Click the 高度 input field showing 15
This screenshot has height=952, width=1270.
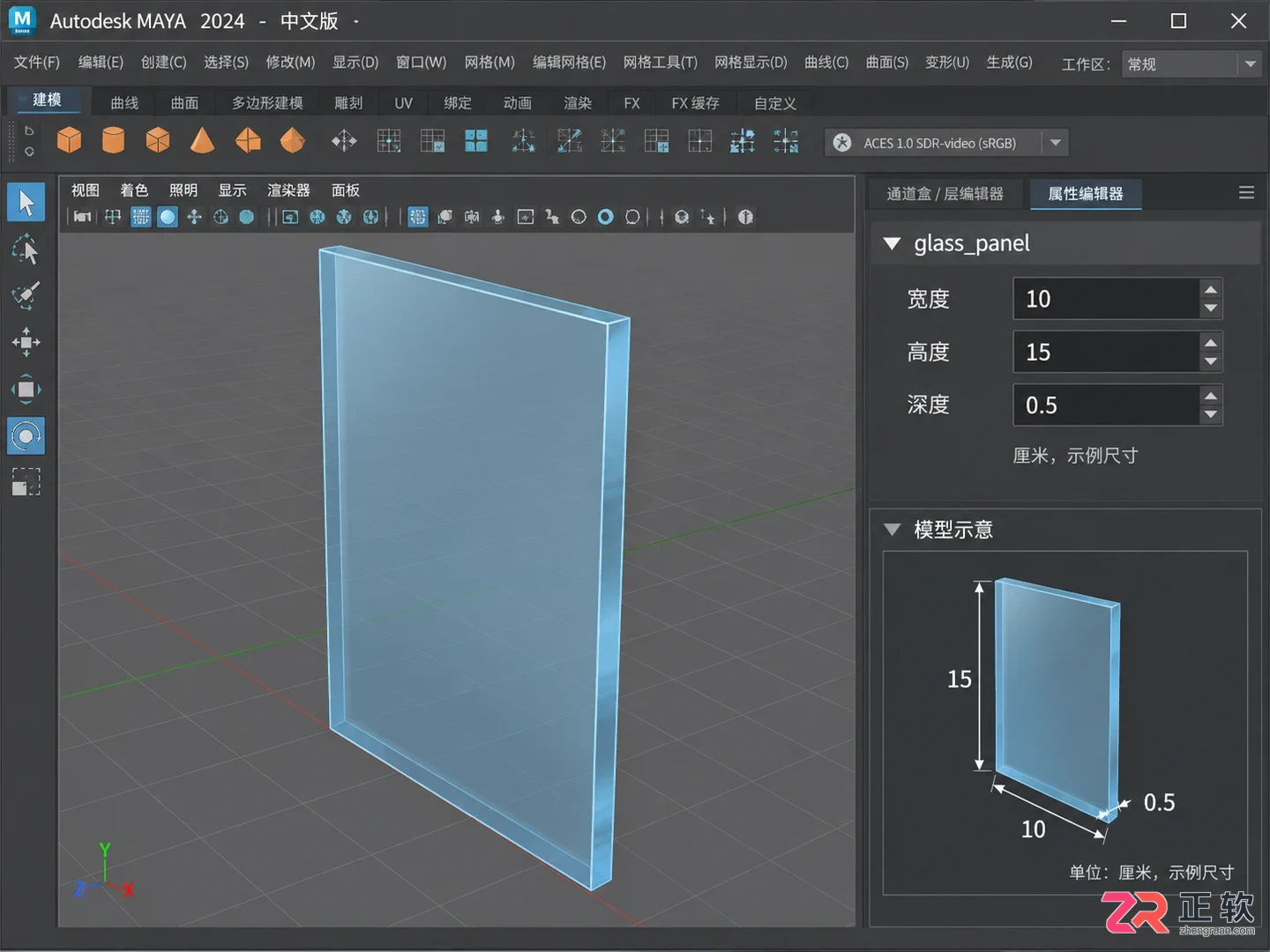[x=1106, y=353]
